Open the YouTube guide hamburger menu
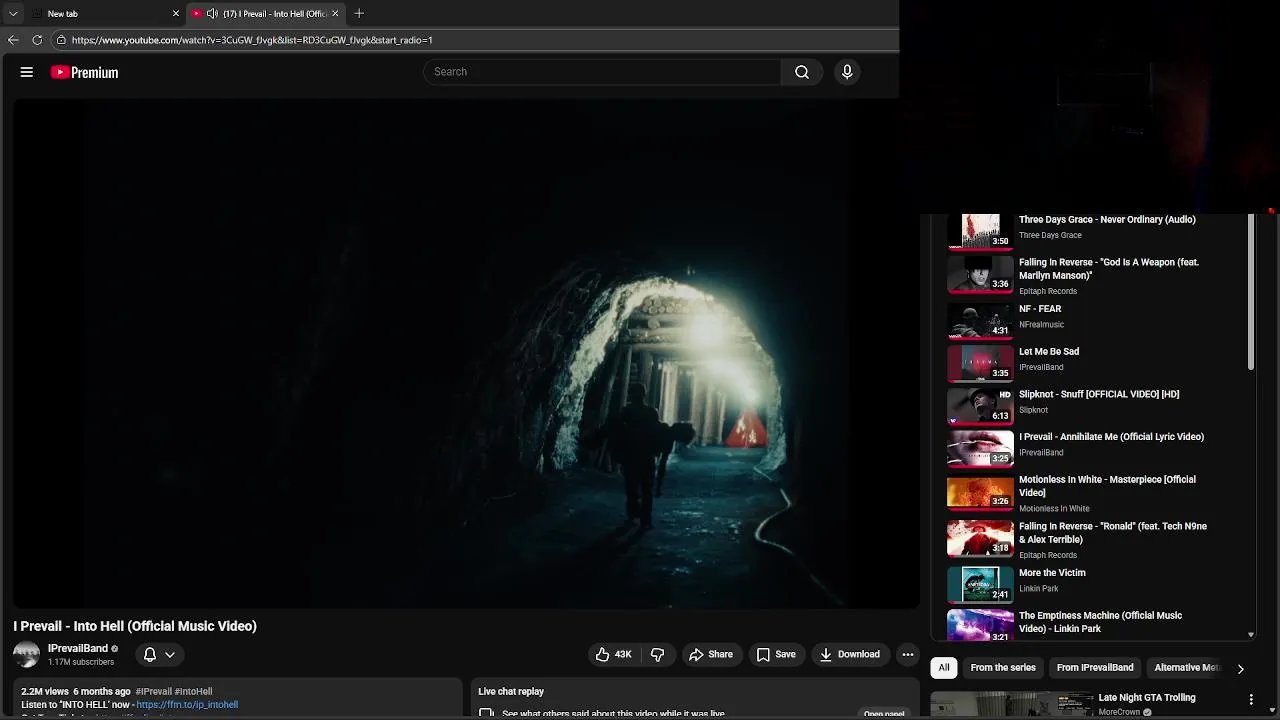1280x720 pixels. 27,72
